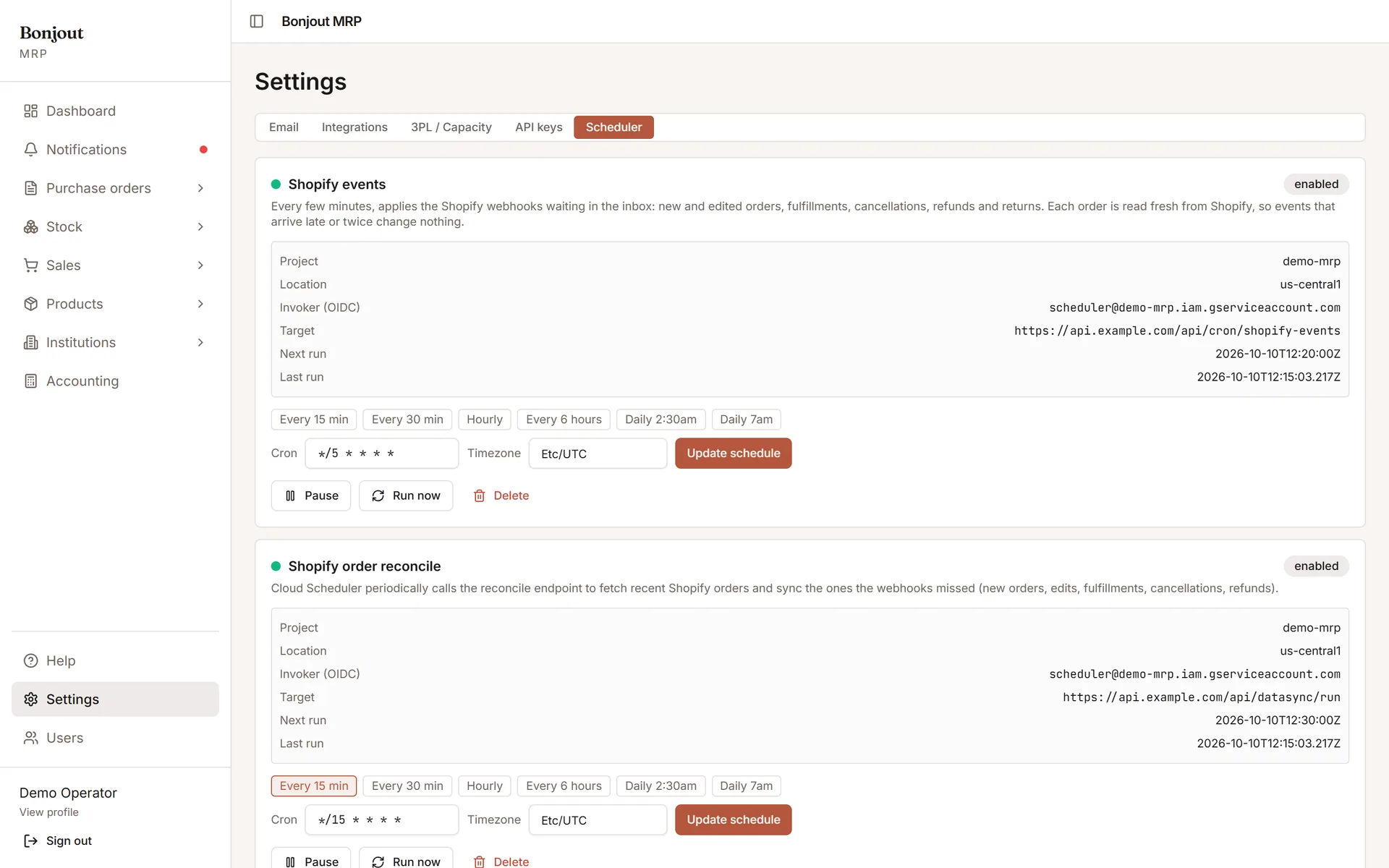Focus the Cron field showing */15

pos(382,820)
